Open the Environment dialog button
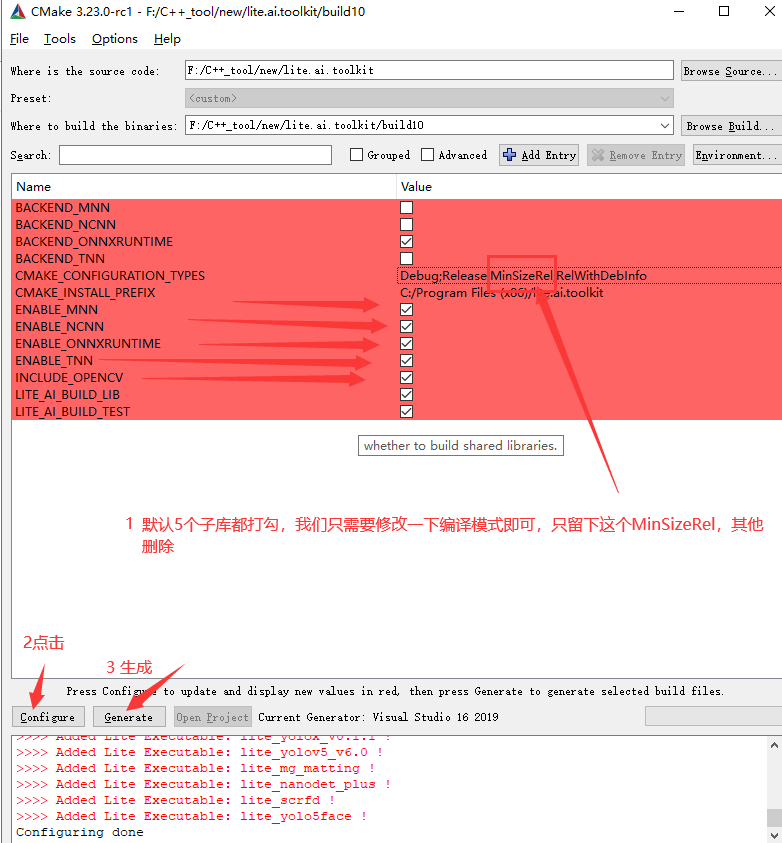 [x=737, y=155]
